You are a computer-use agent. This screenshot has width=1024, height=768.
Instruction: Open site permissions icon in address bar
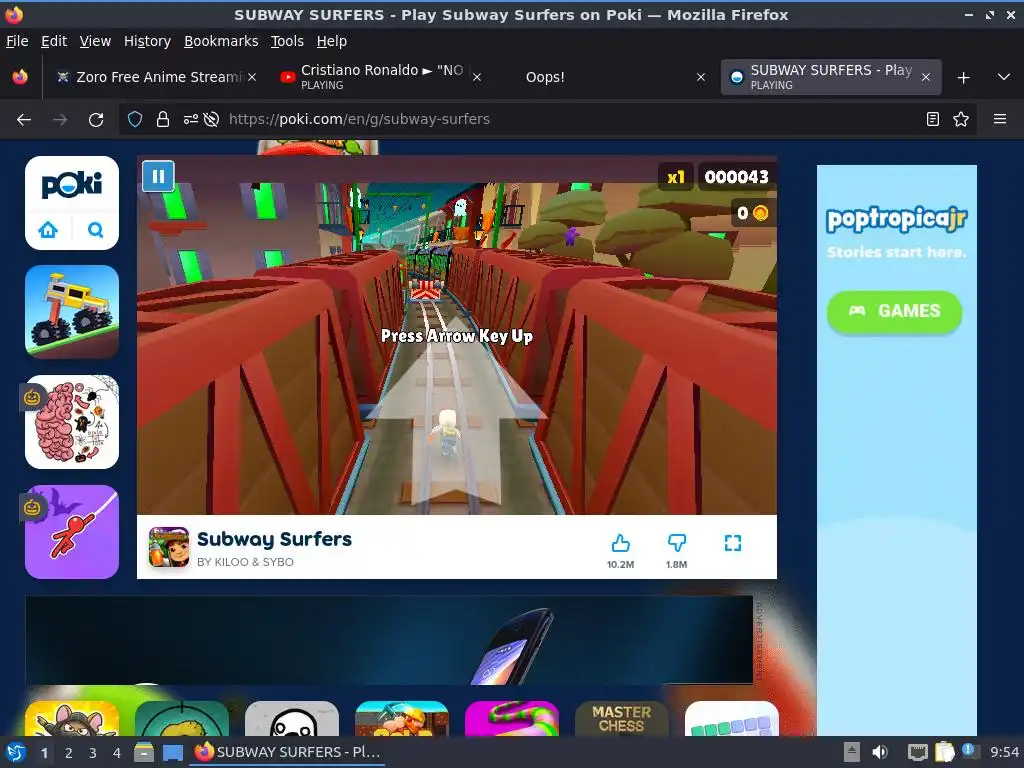point(190,119)
